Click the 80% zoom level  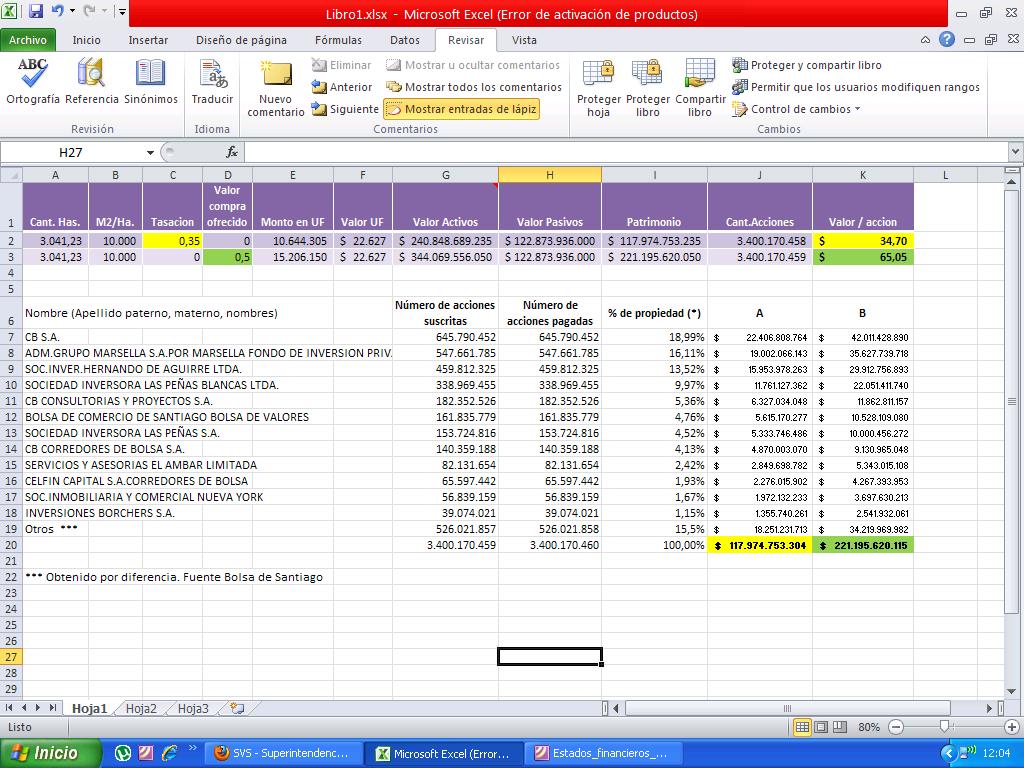point(869,727)
